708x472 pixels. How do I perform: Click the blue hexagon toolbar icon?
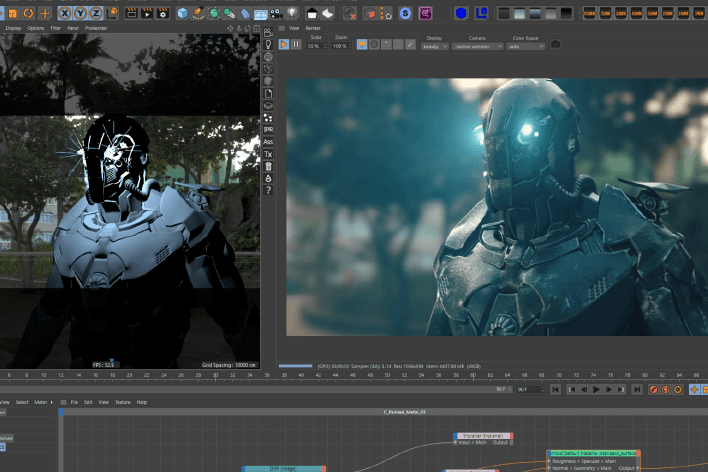[461, 13]
